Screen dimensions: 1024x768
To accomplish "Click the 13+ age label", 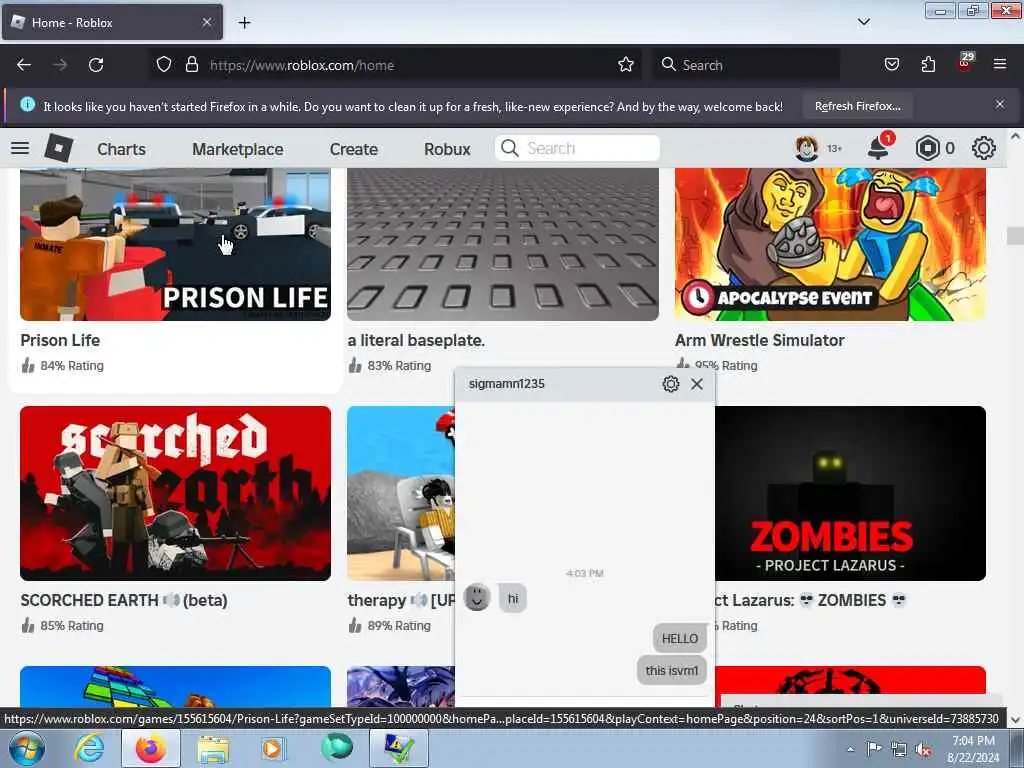I will tap(835, 149).
